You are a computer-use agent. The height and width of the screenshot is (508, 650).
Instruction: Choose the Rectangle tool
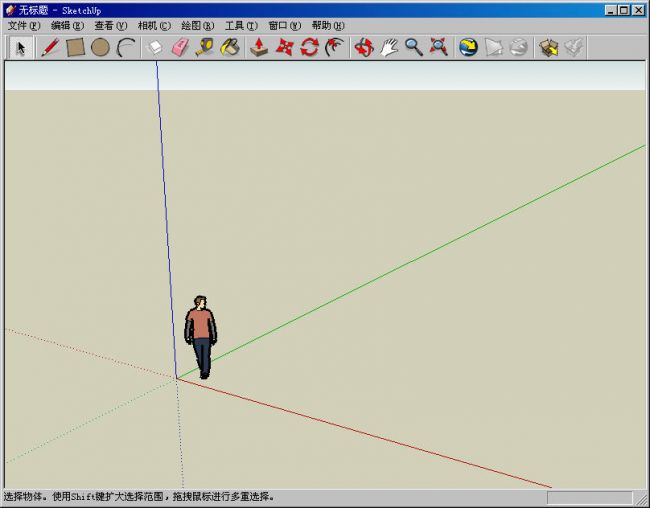click(75, 47)
